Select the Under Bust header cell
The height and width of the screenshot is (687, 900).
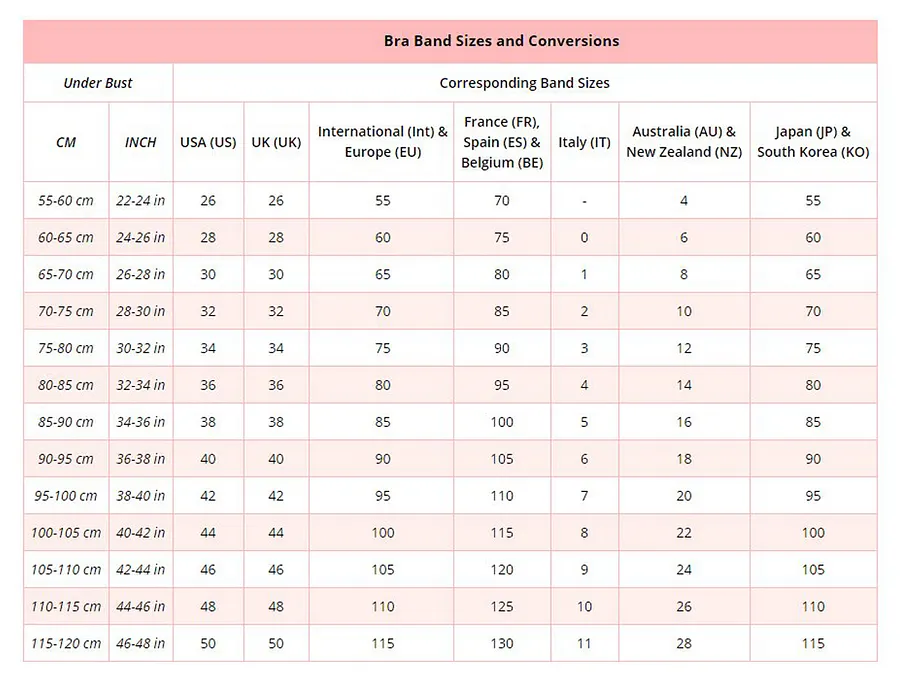coord(98,83)
